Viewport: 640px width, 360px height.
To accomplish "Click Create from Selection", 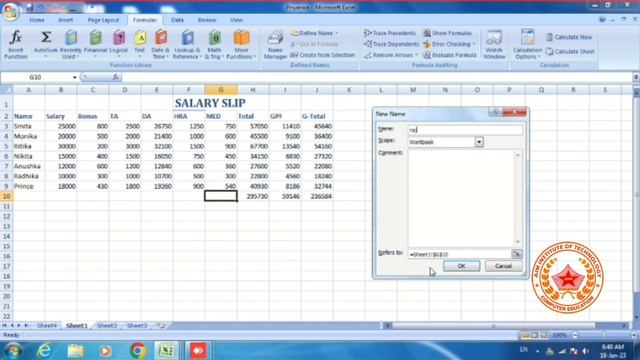I will pyautogui.click(x=322, y=55).
